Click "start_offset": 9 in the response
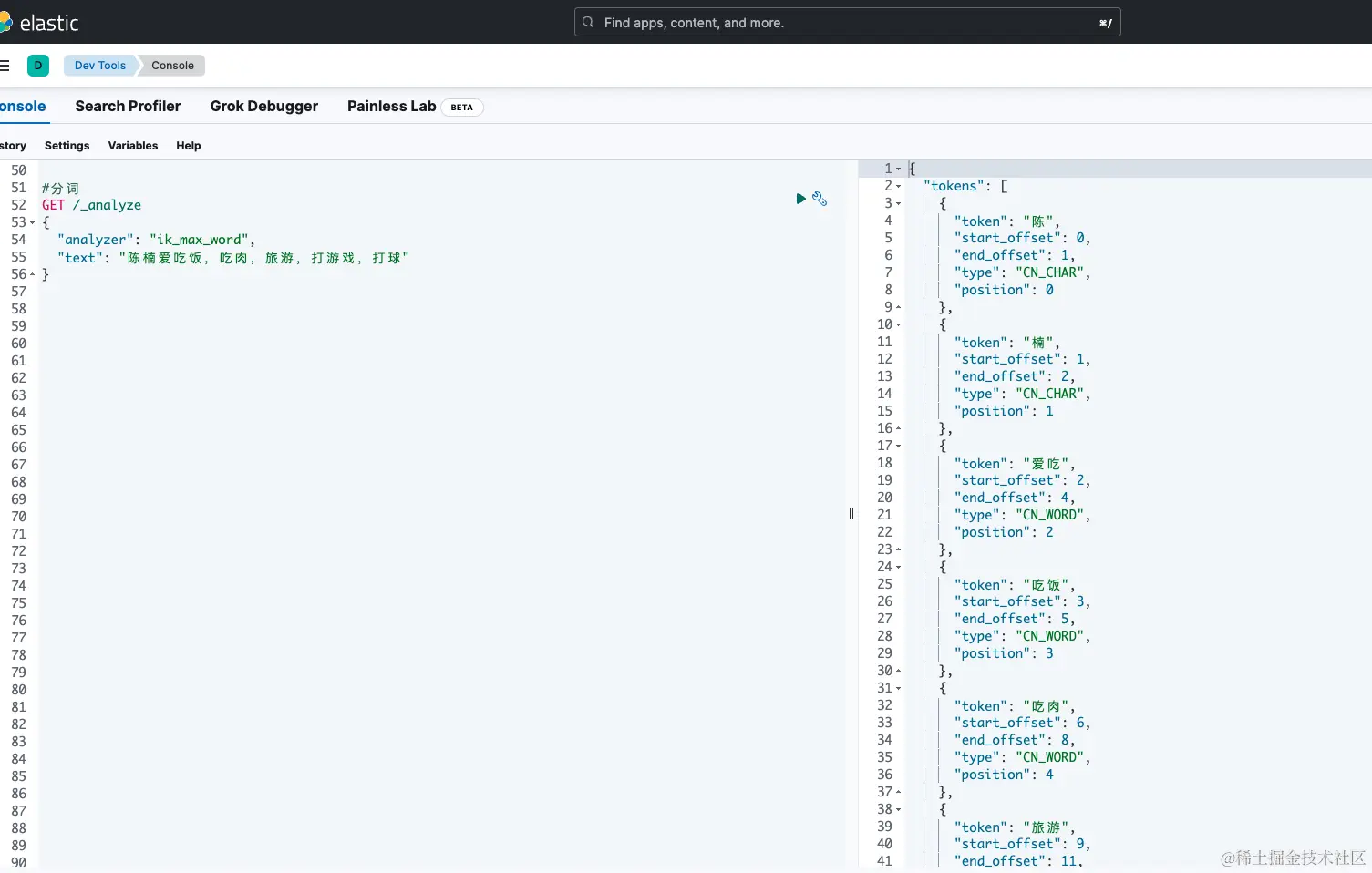 point(1023,845)
